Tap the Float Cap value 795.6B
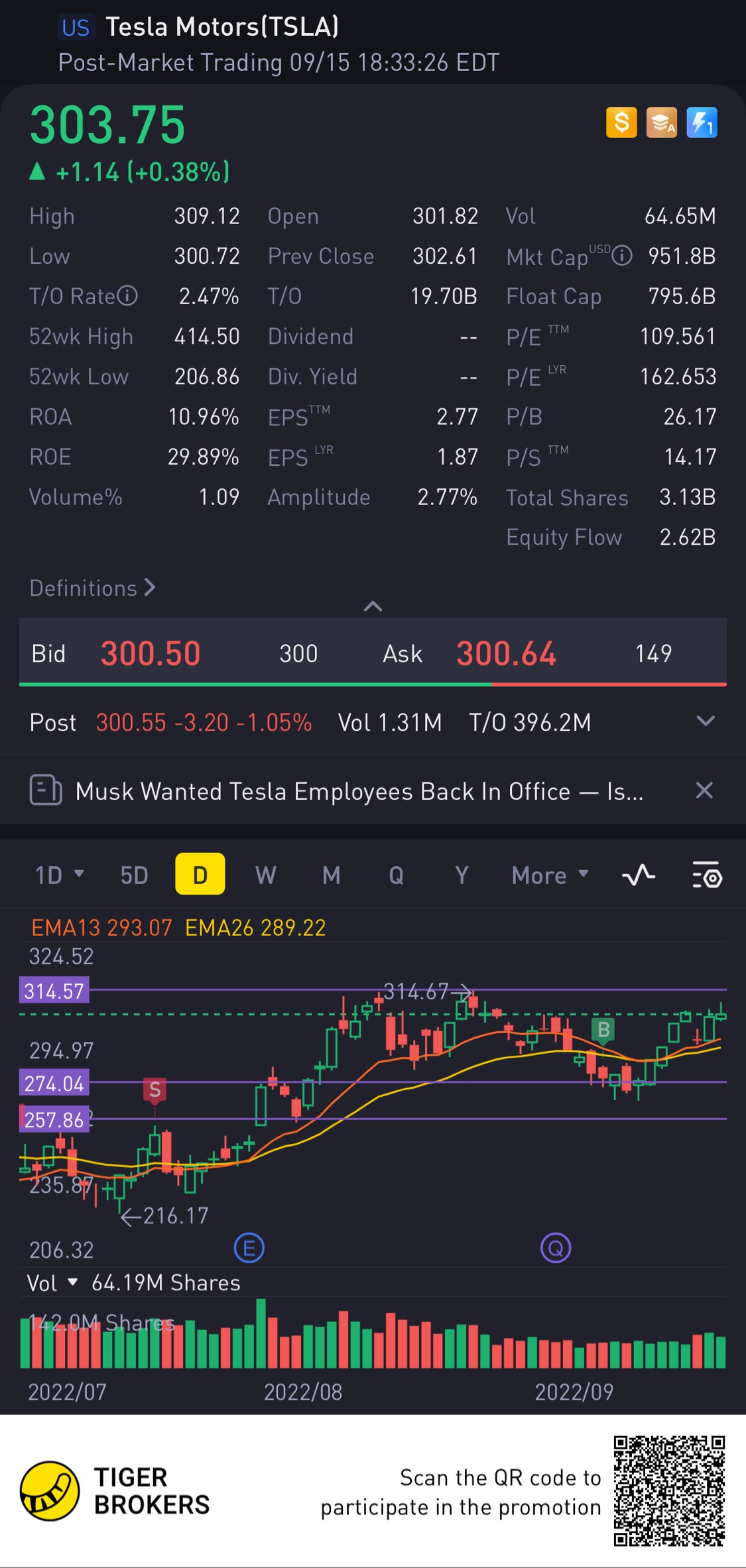 tap(682, 296)
